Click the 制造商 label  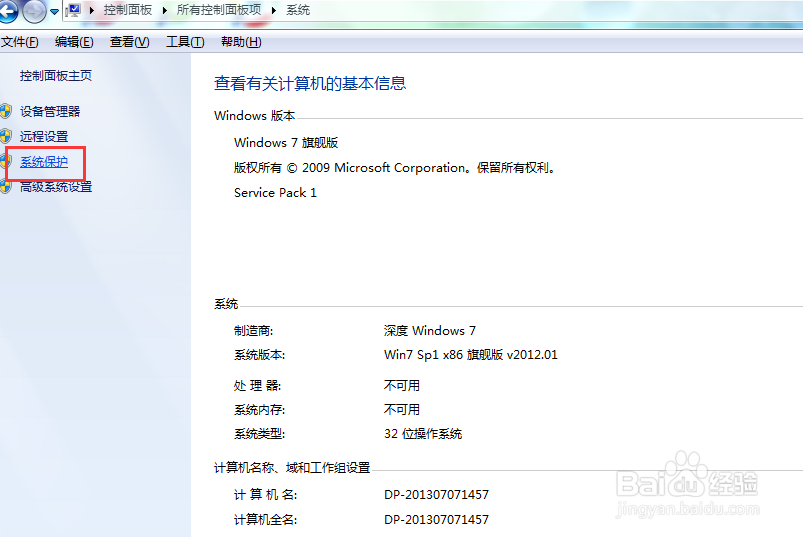tap(253, 331)
